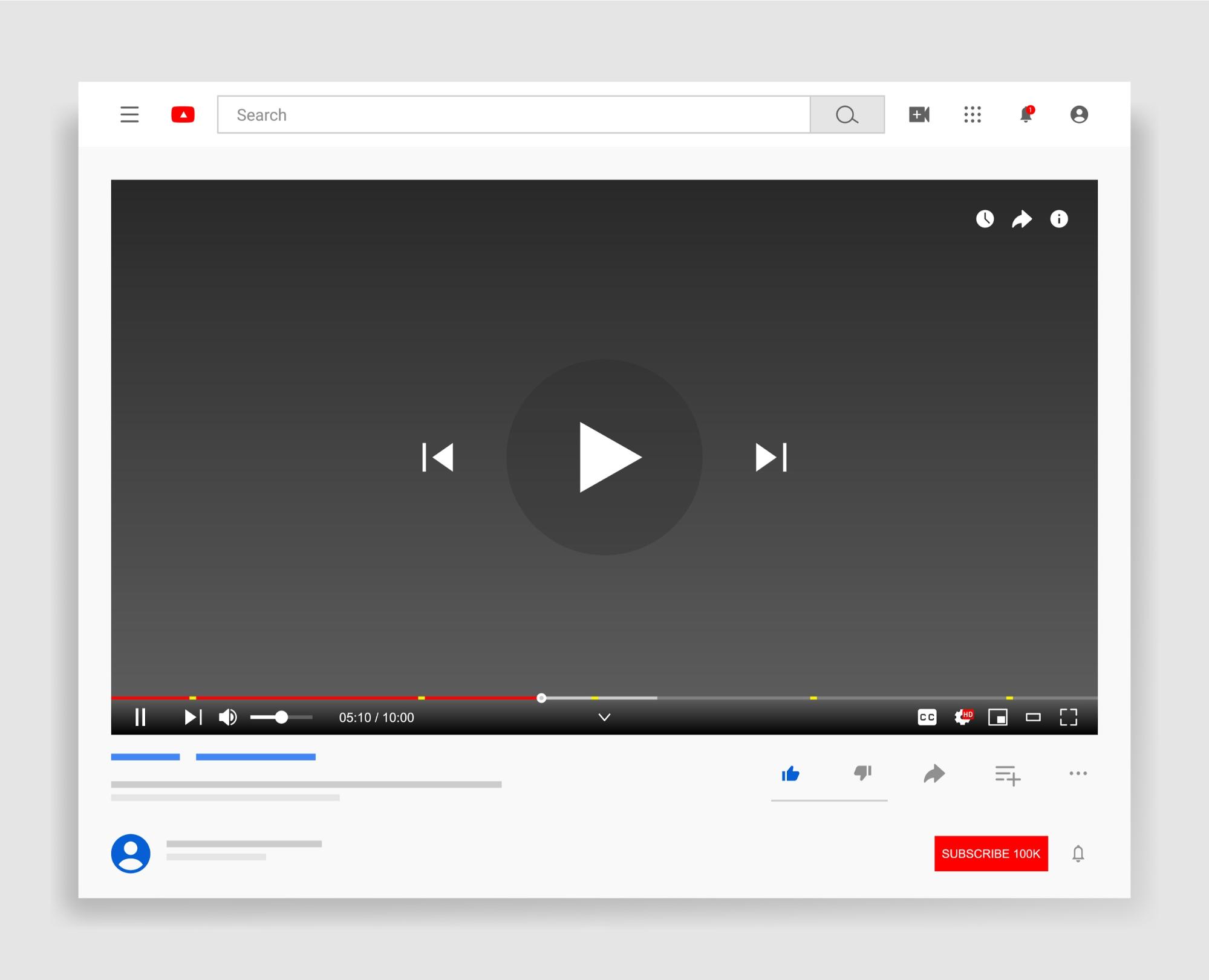Viewport: 1209px width, 980px height.
Task: Click the first blue hashtag link
Action: [145, 757]
